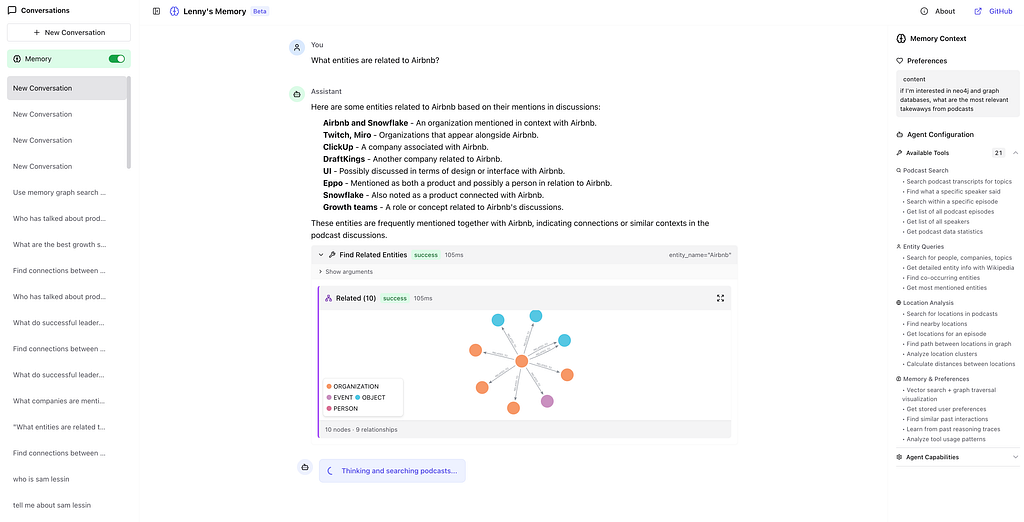The image size is (1024, 522).
Task: Click the sidebar collapse icon
Action: tap(156, 11)
